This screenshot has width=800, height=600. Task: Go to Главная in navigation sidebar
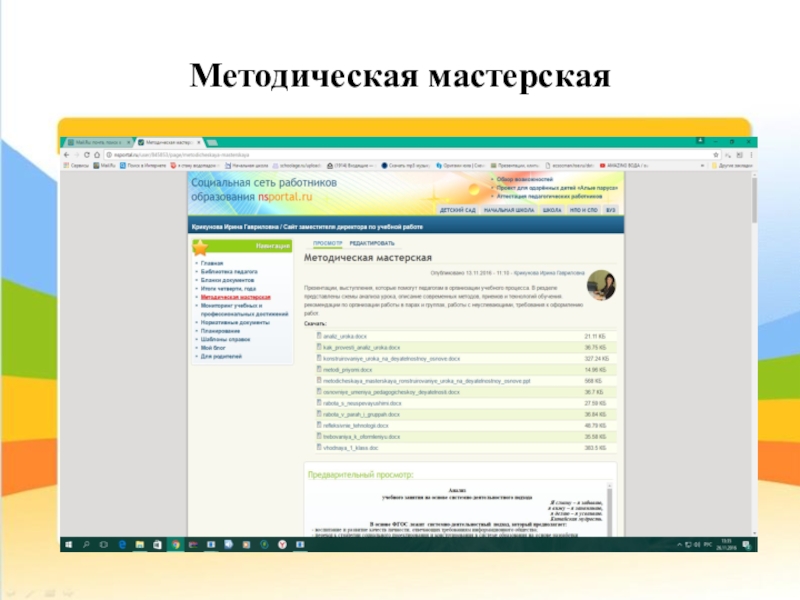(x=212, y=262)
